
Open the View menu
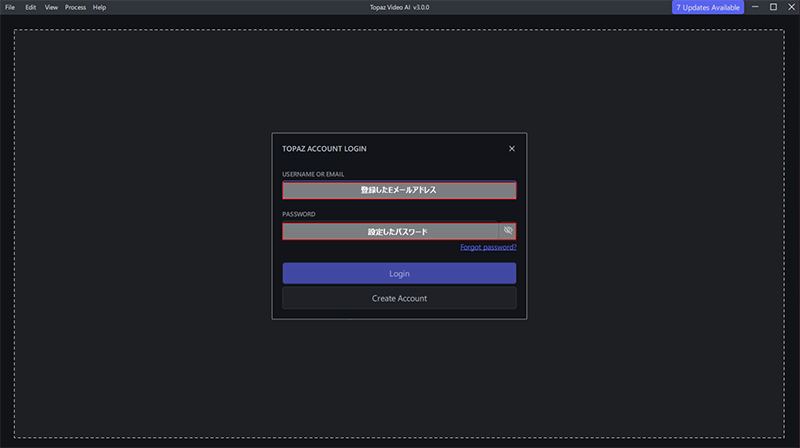(52, 7)
